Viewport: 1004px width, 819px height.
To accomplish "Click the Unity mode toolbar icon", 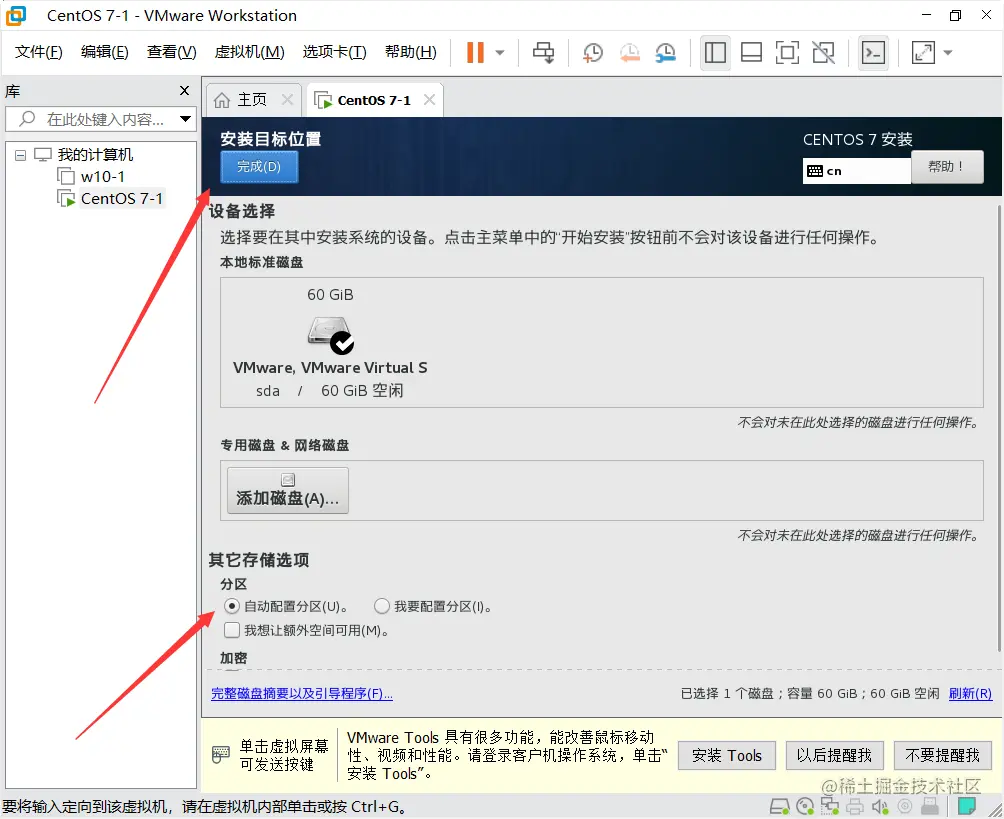I will click(x=823, y=53).
